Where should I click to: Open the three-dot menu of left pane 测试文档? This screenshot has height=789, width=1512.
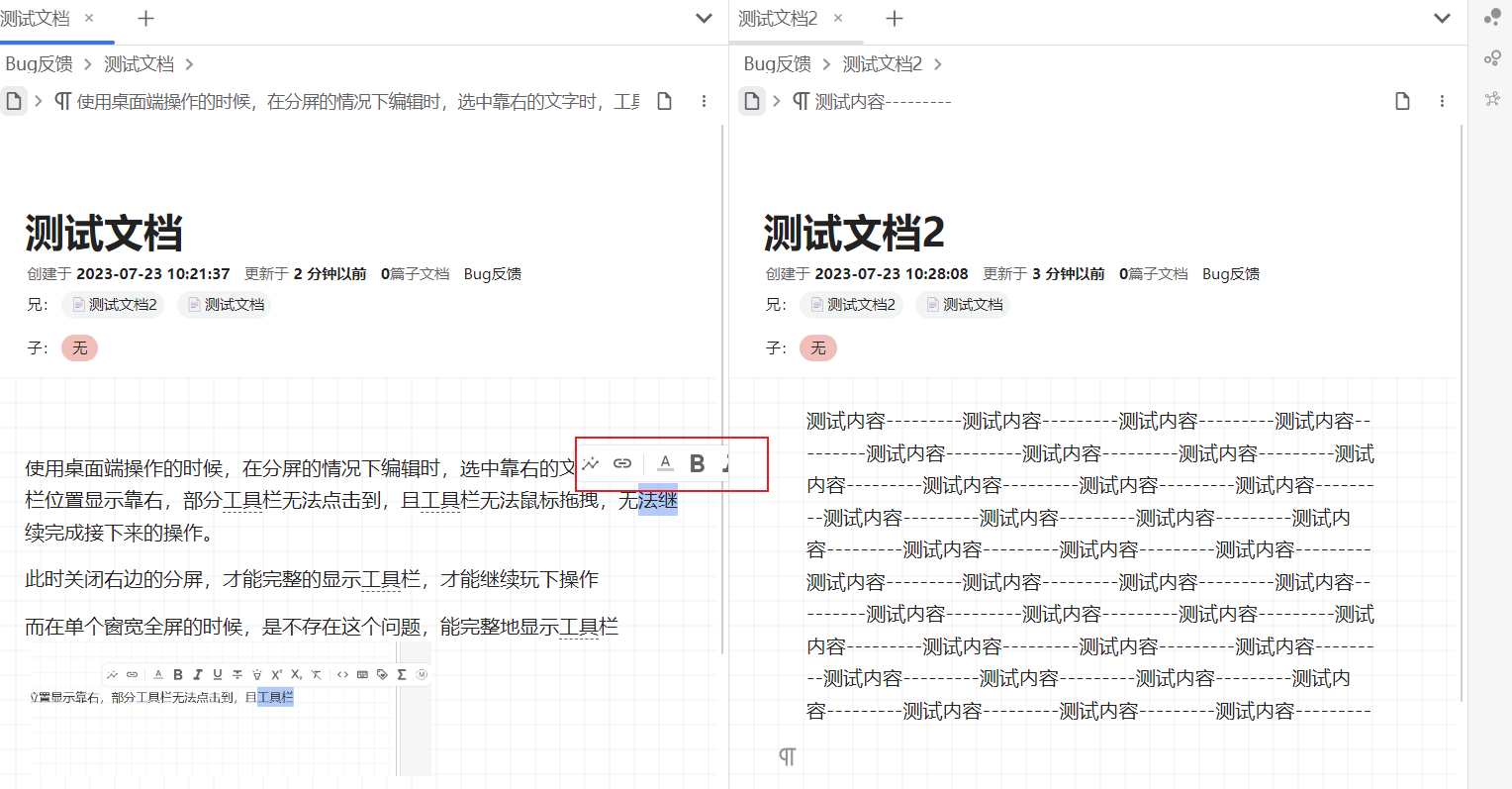(x=704, y=101)
